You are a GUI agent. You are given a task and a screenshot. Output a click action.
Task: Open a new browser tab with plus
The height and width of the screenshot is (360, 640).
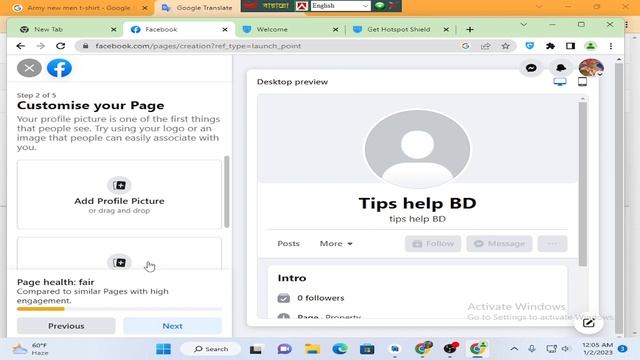[x=470, y=29]
